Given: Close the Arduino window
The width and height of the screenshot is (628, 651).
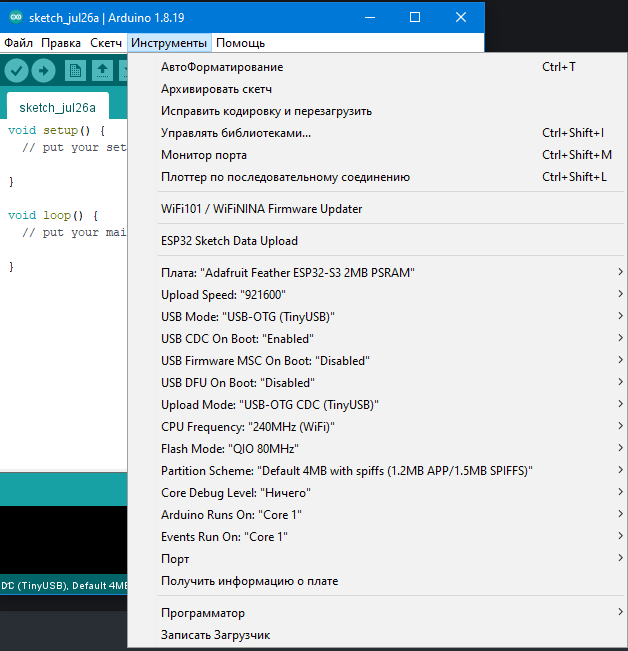Looking at the screenshot, I should 461,17.
